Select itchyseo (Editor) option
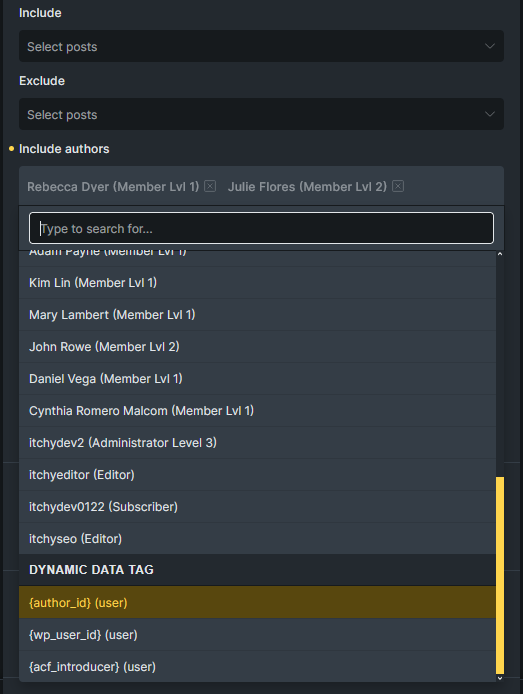Image resolution: width=523 pixels, height=694 pixels. [257, 539]
